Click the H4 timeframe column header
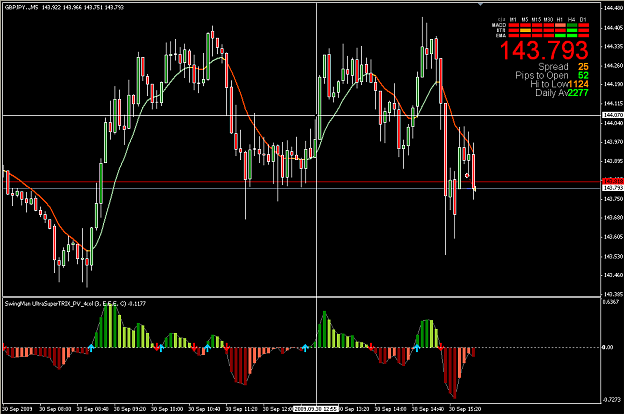The image size is (625, 415). coord(572,20)
